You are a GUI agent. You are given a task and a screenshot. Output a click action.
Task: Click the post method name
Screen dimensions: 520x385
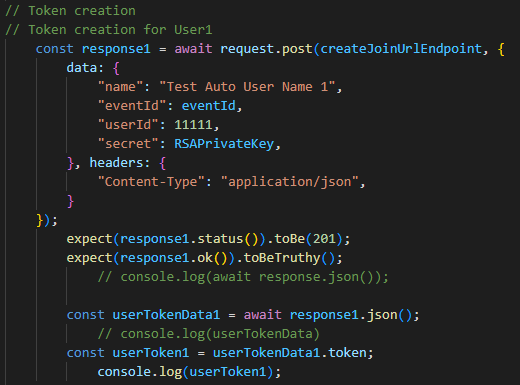click(x=297, y=49)
